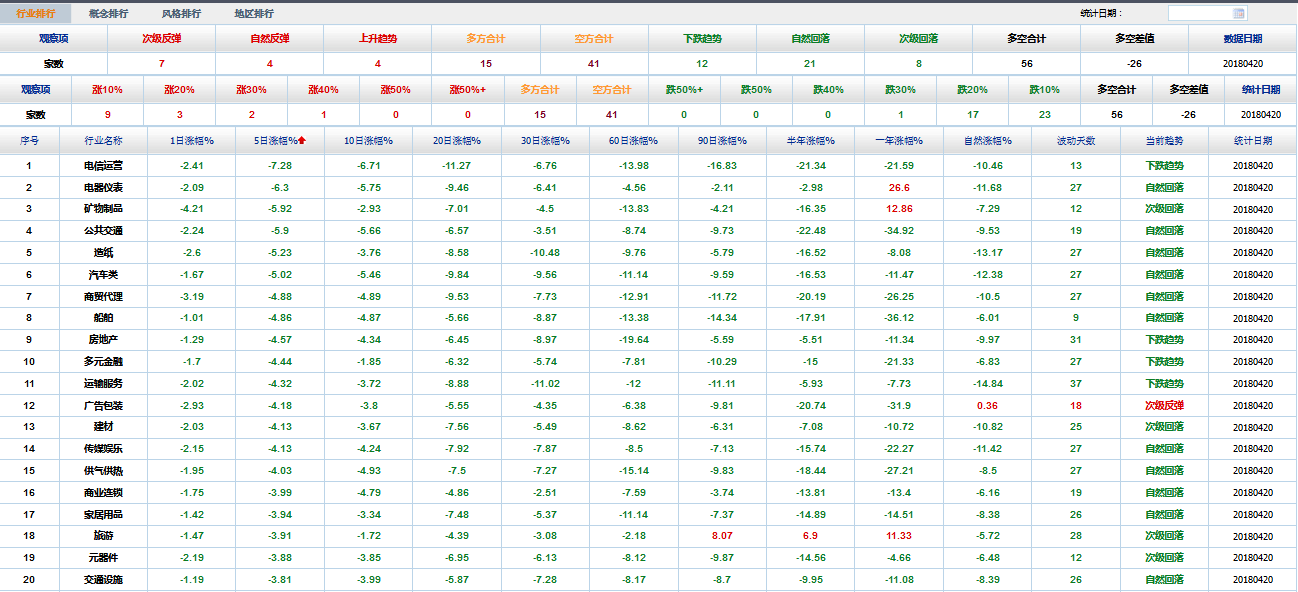Select the 传媒娱乐 industry name

pyautogui.click(x=103, y=449)
